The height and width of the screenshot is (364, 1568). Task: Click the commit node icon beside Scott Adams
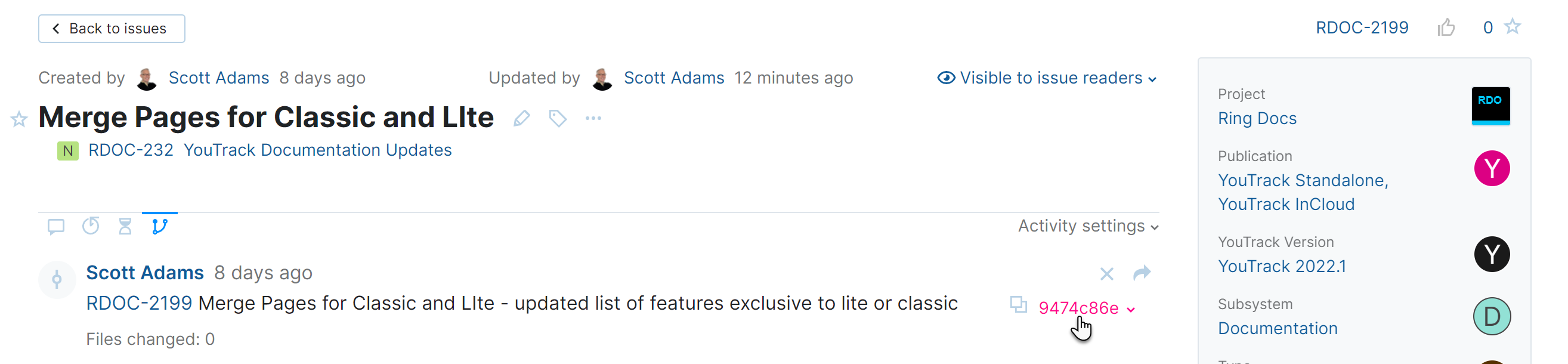coord(57,279)
